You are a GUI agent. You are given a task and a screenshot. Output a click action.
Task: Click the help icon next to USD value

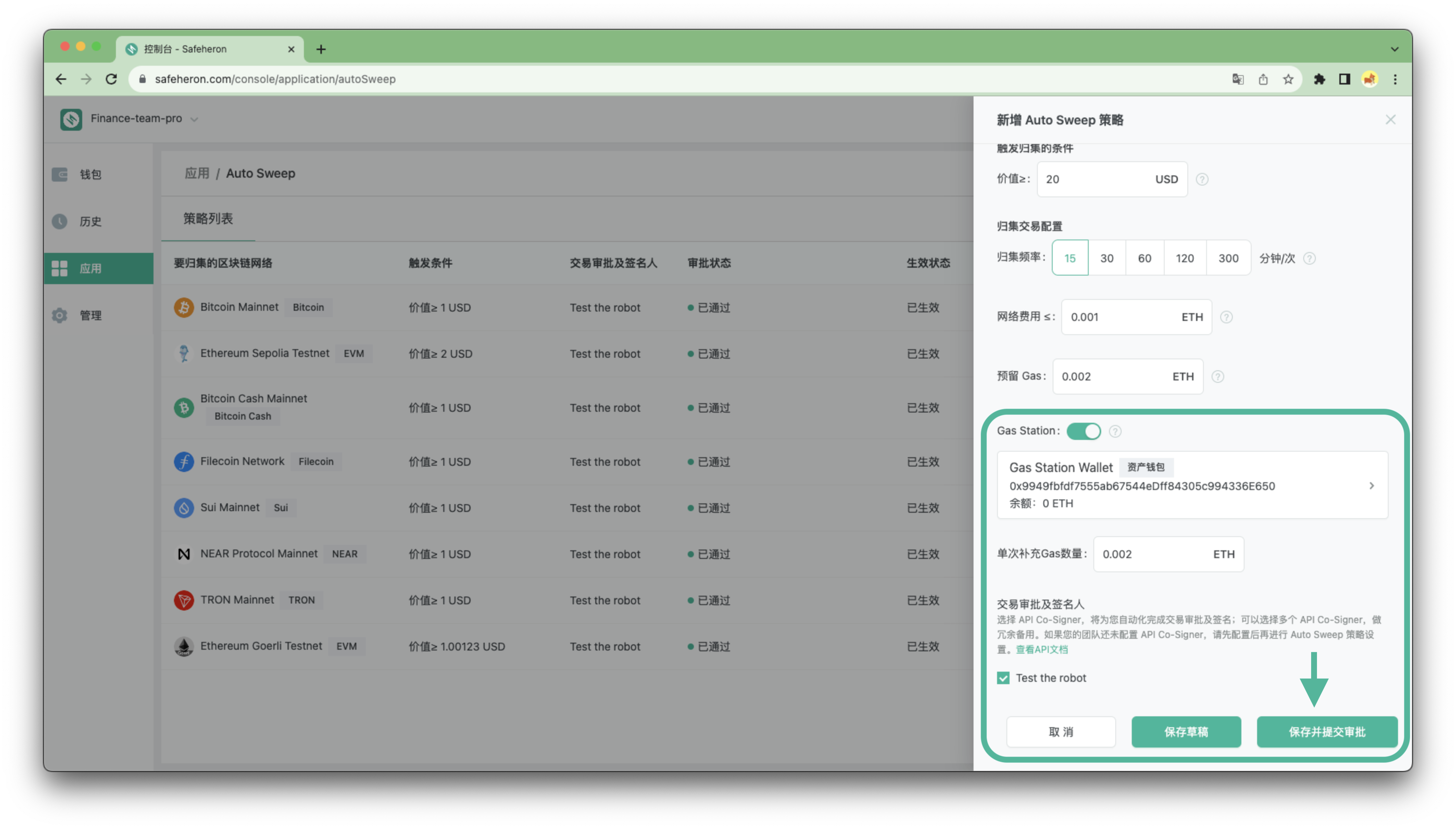1202,179
